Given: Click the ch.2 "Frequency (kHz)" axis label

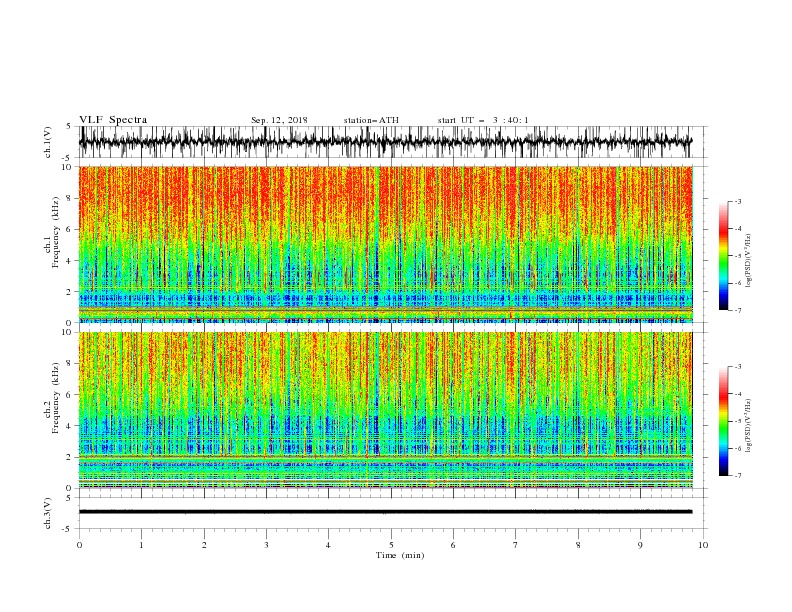Looking at the screenshot, I should click(x=56, y=397).
